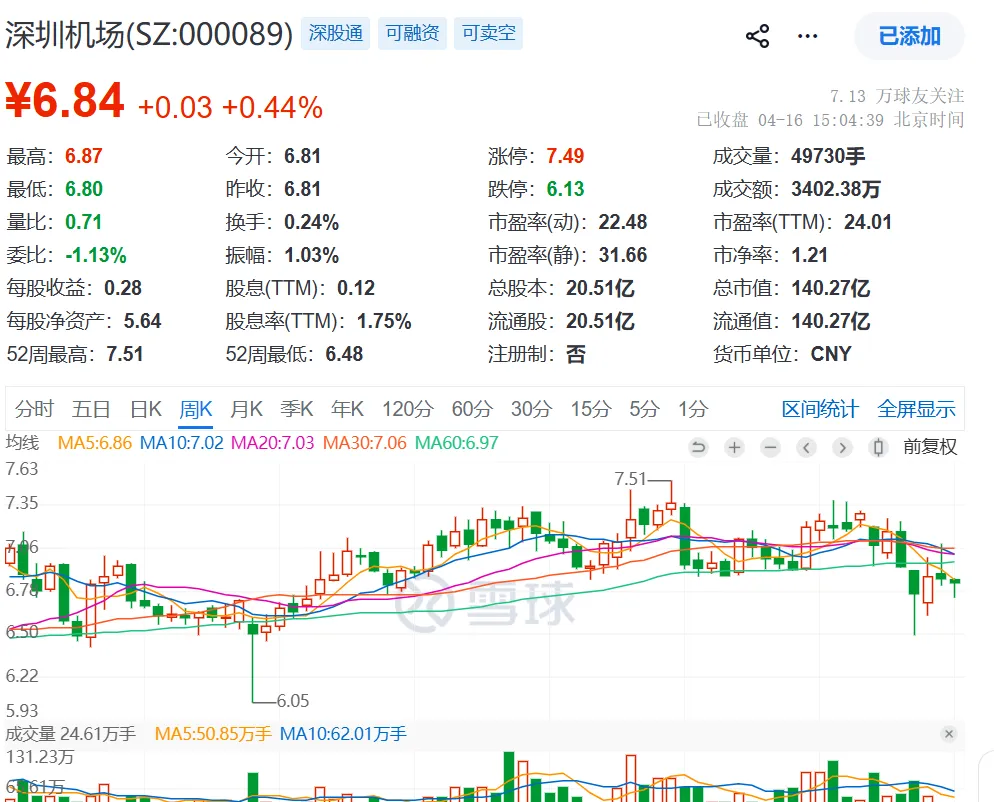Click the 万球友关注 follower count
Viewport: 994px width, 802px height.
[897, 96]
